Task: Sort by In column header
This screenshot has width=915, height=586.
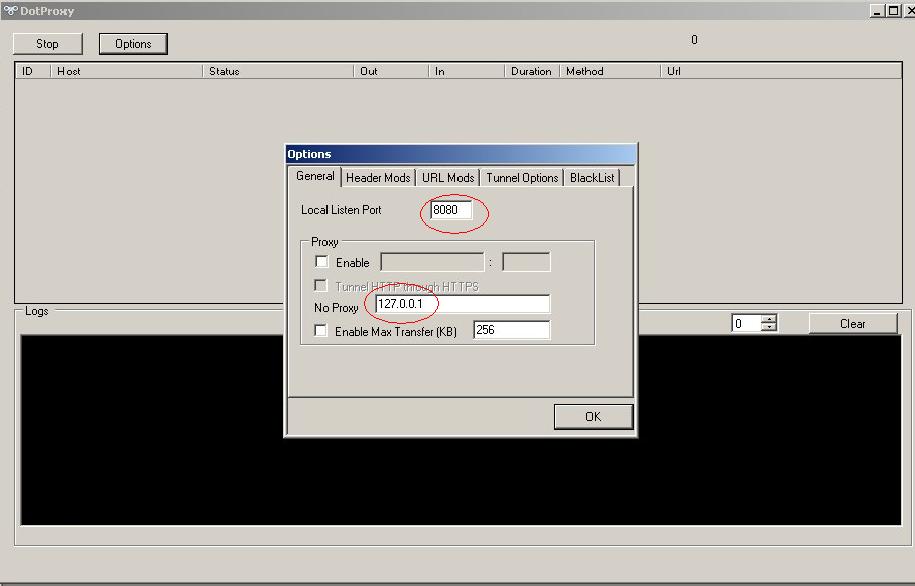Action: [467, 71]
